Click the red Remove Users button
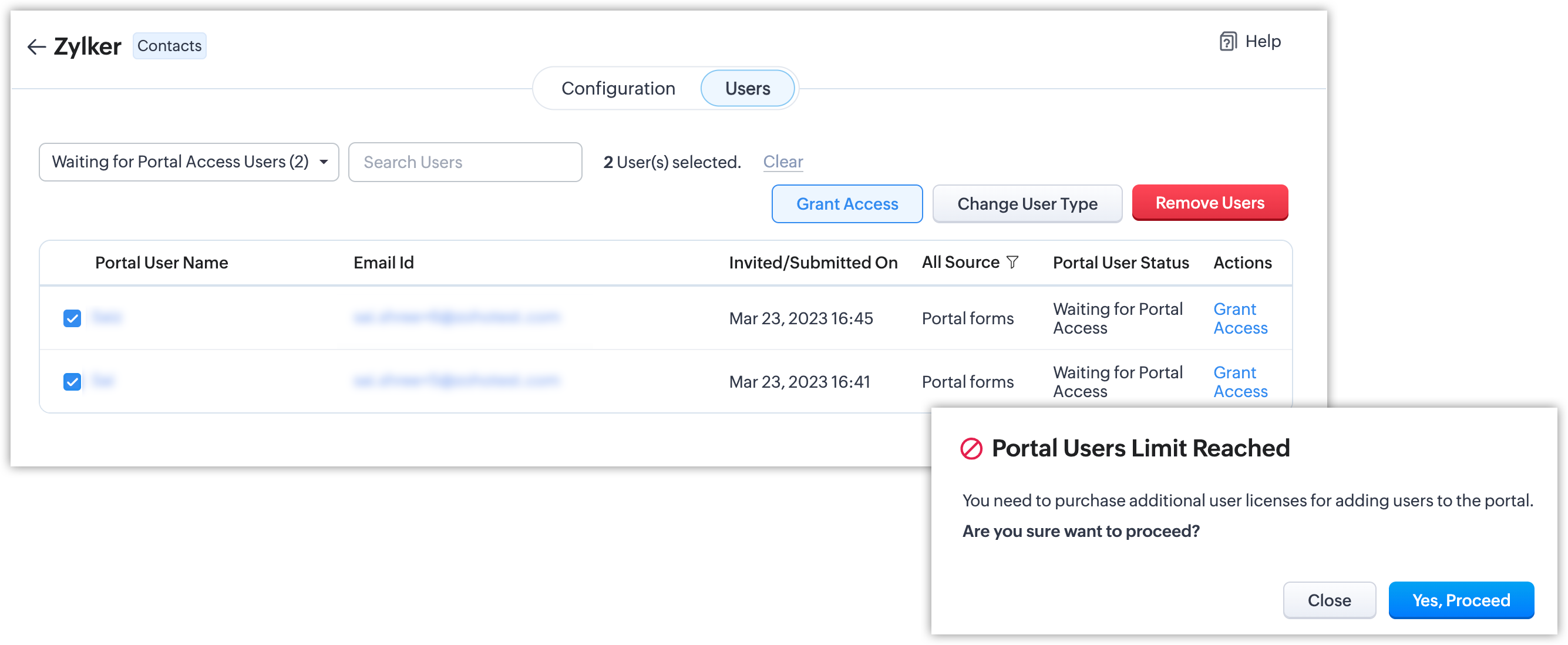1568x645 pixels. pos(1210,203)
